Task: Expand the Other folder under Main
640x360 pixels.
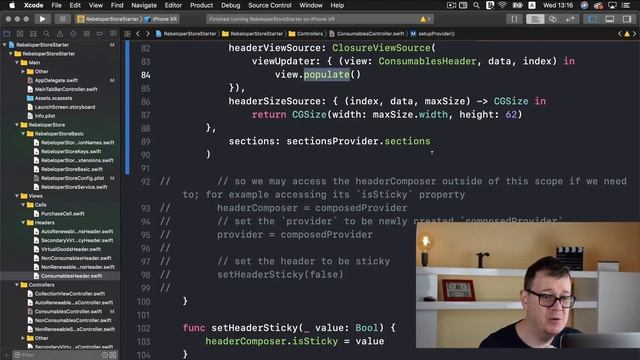Action: 23,71
